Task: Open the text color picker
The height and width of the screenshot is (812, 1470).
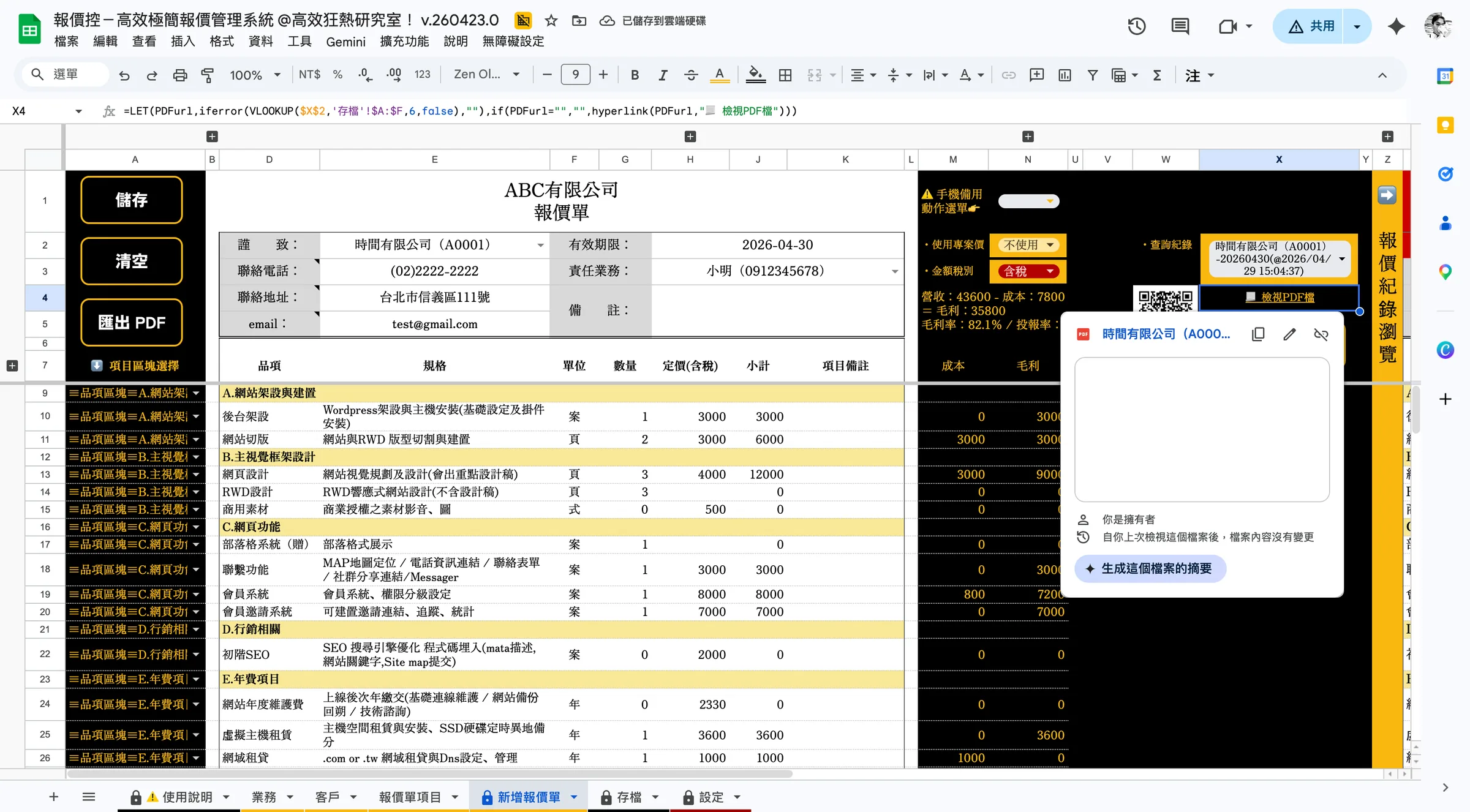Action: (720, 75)
